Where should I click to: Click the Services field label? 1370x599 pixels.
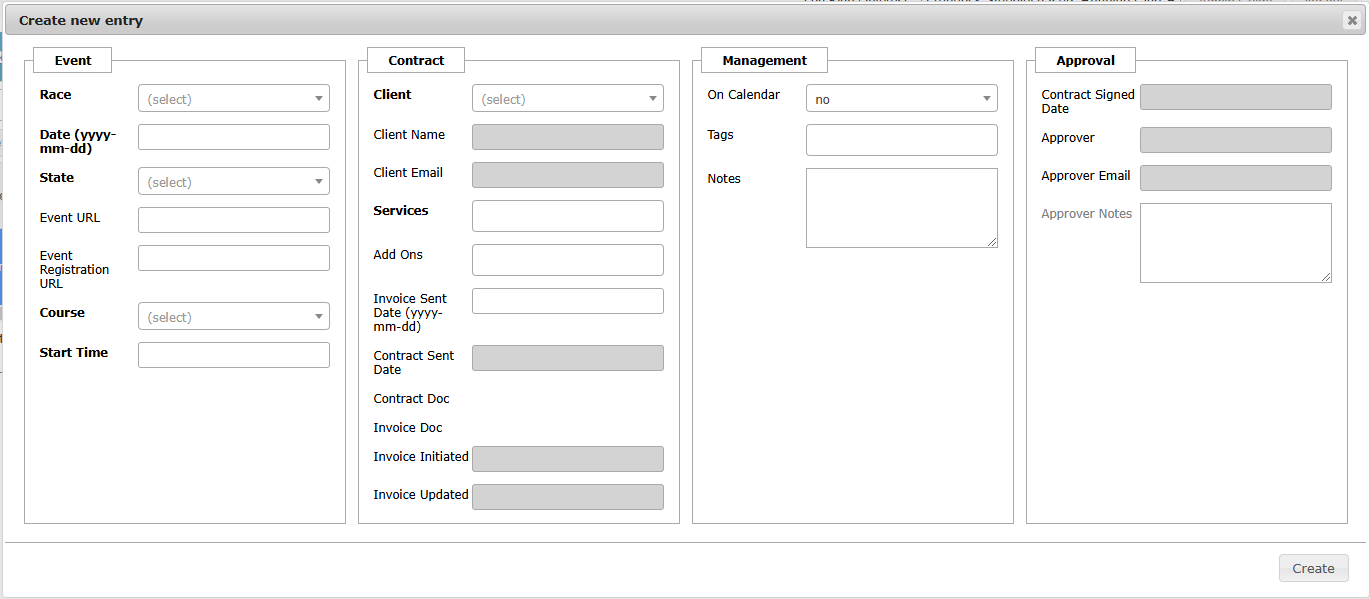[x=401, y=210]
